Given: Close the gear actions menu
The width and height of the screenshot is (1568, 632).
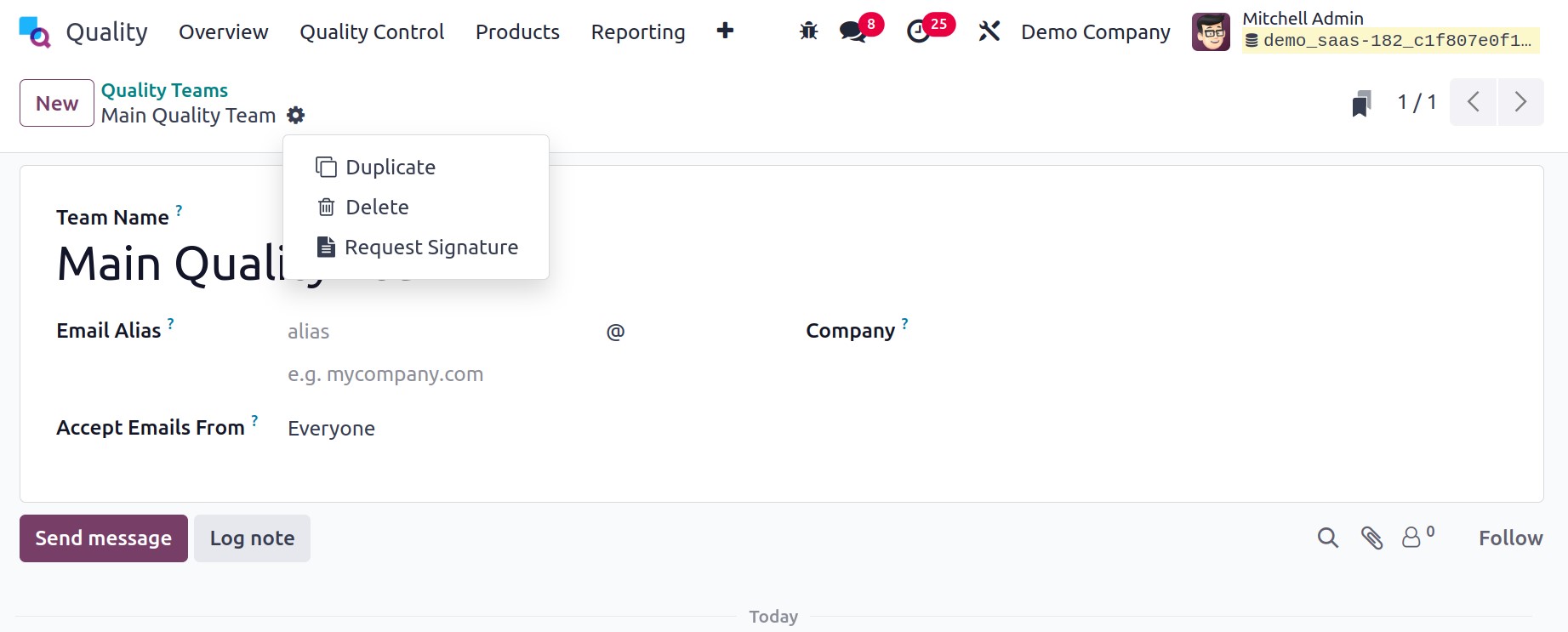Looking at the screenshot, I should 295,115.
